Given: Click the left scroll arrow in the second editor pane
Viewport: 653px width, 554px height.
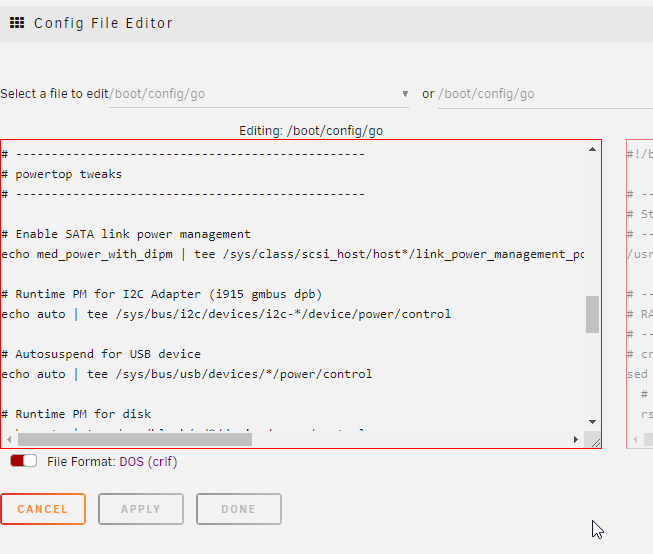Looking at the screenshot, I should [x=635, y=439].
